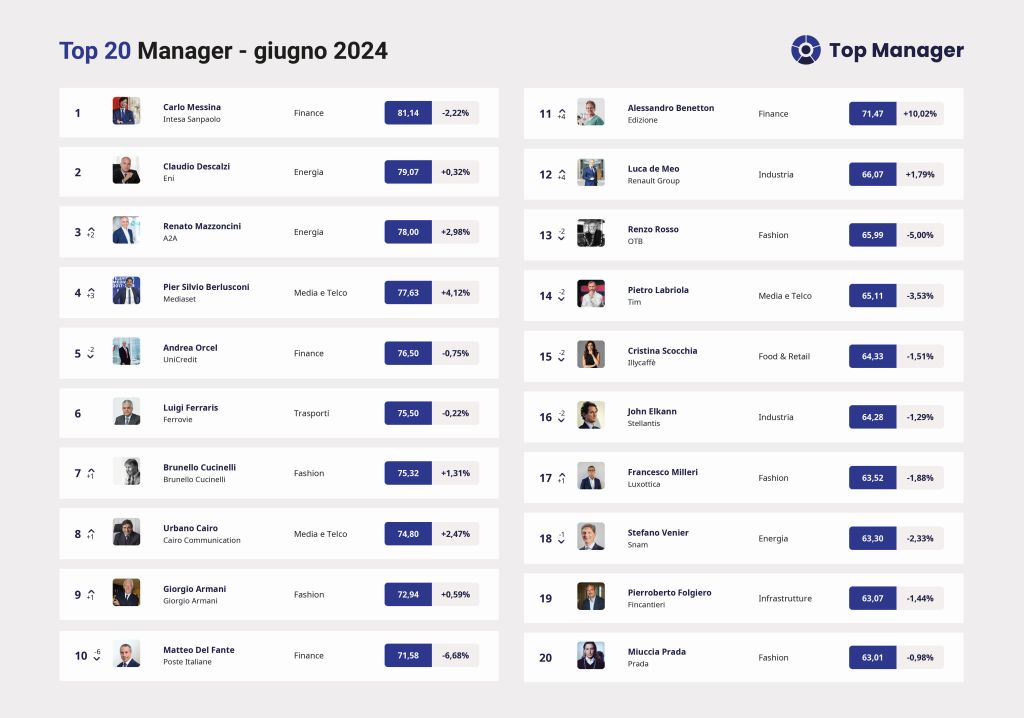Click the Luxottica company label
This screenshot has width=1024, height=718.
643,484
